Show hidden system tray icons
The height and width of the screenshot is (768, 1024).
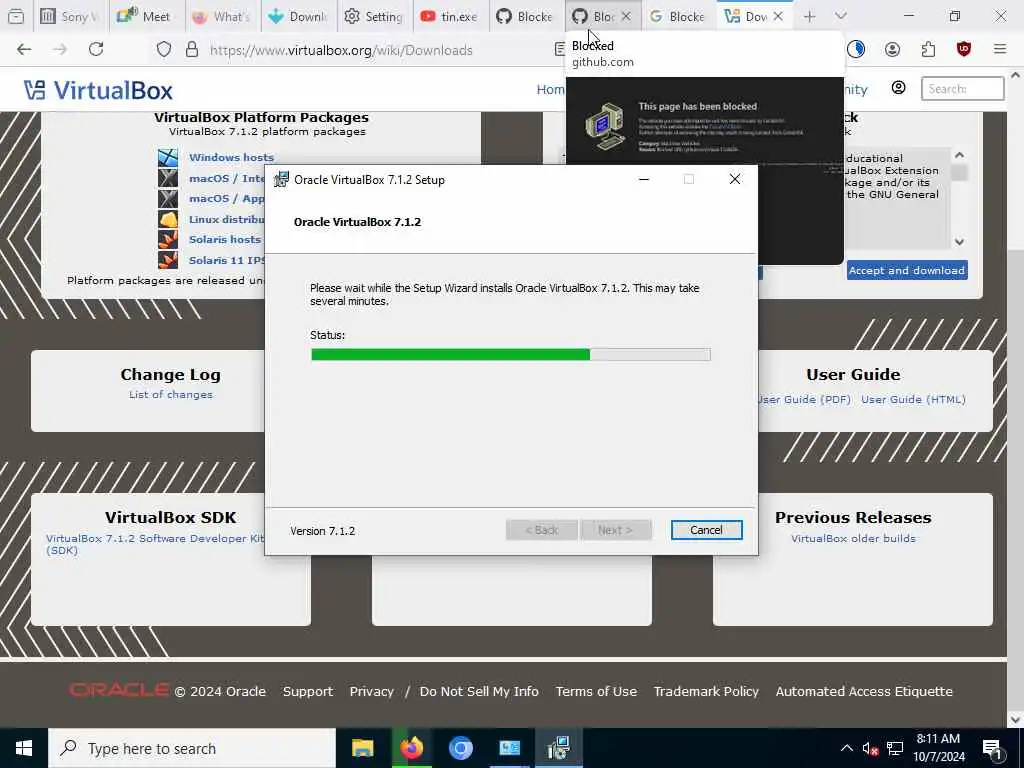coord(846,748)
